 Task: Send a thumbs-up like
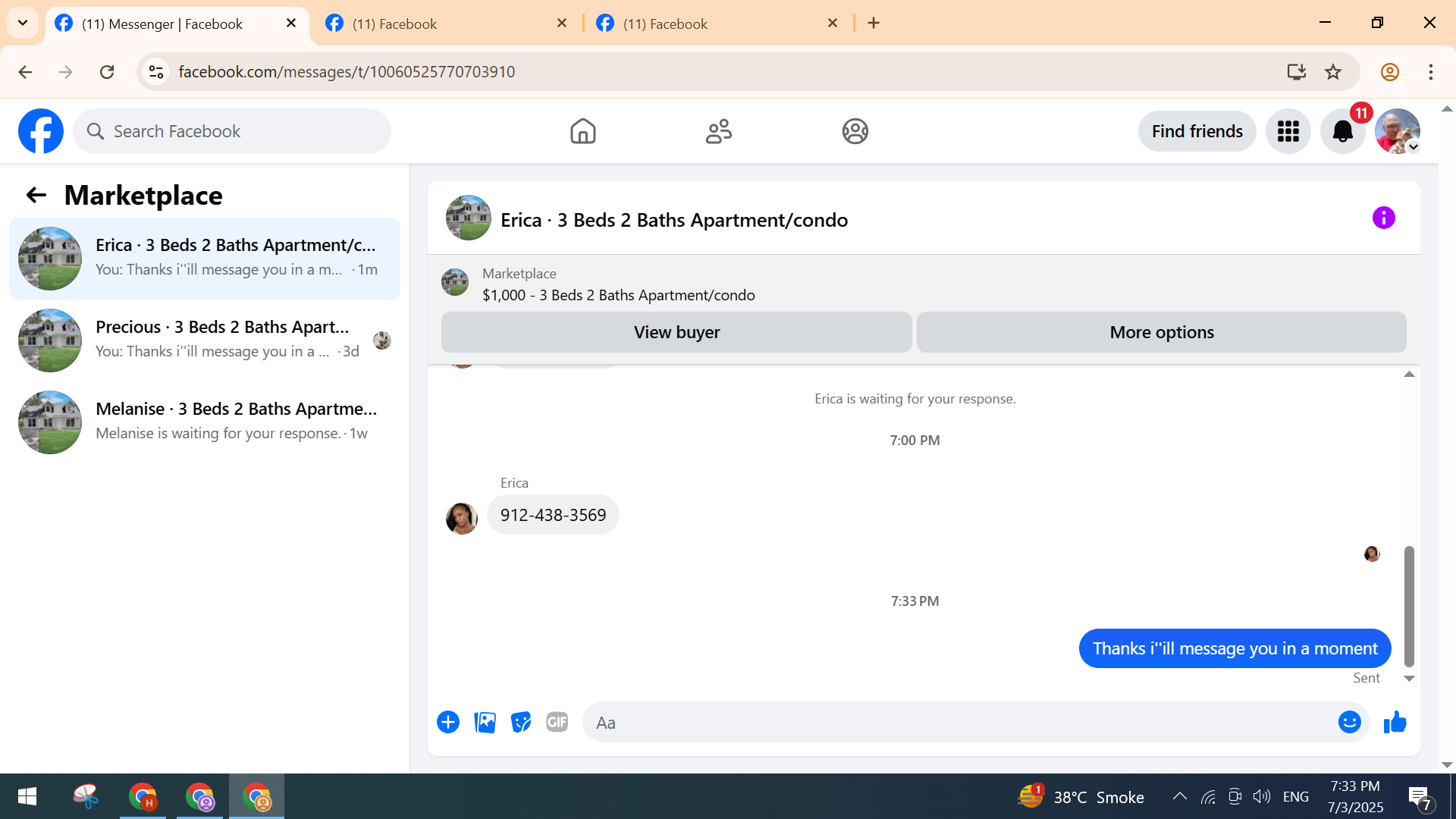tap(1395, 722)
